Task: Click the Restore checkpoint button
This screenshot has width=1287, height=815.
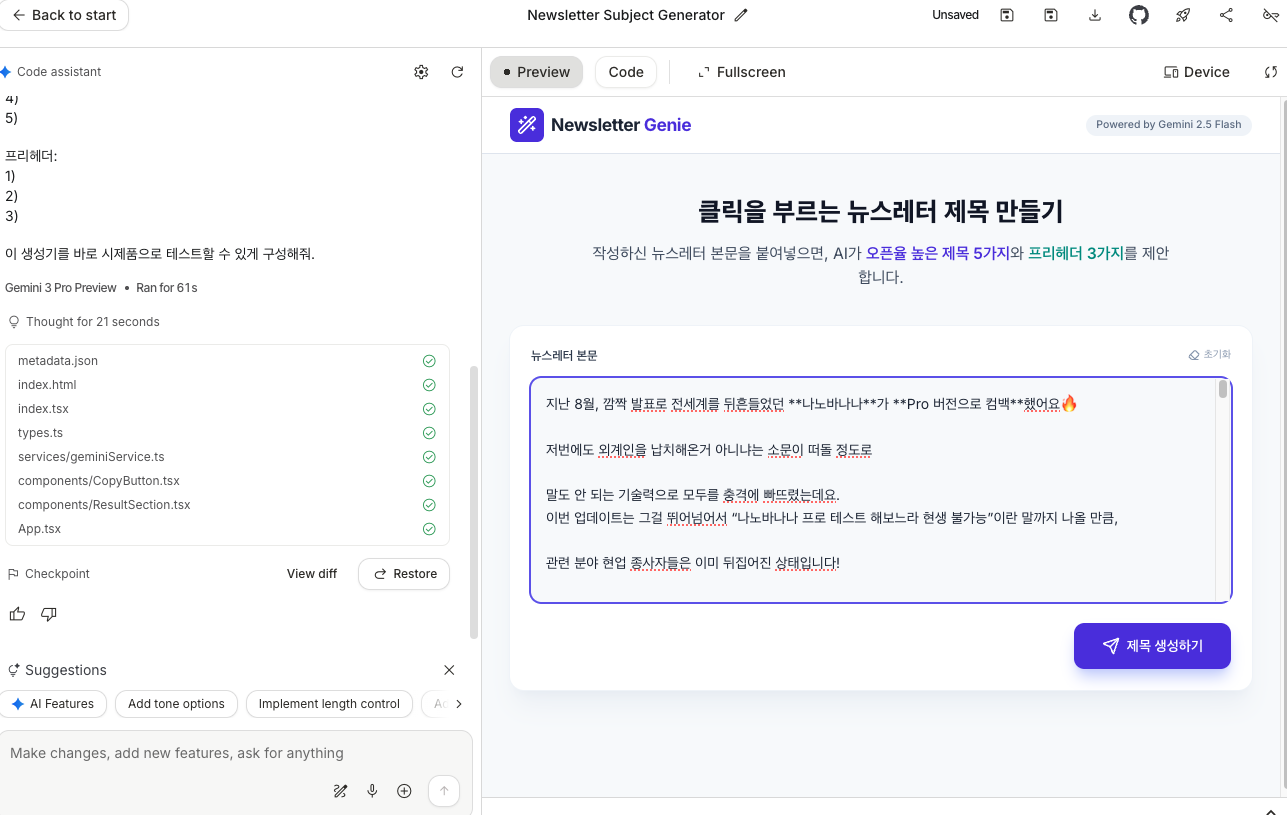Action: pyautogui.click(x=404, y=574)
